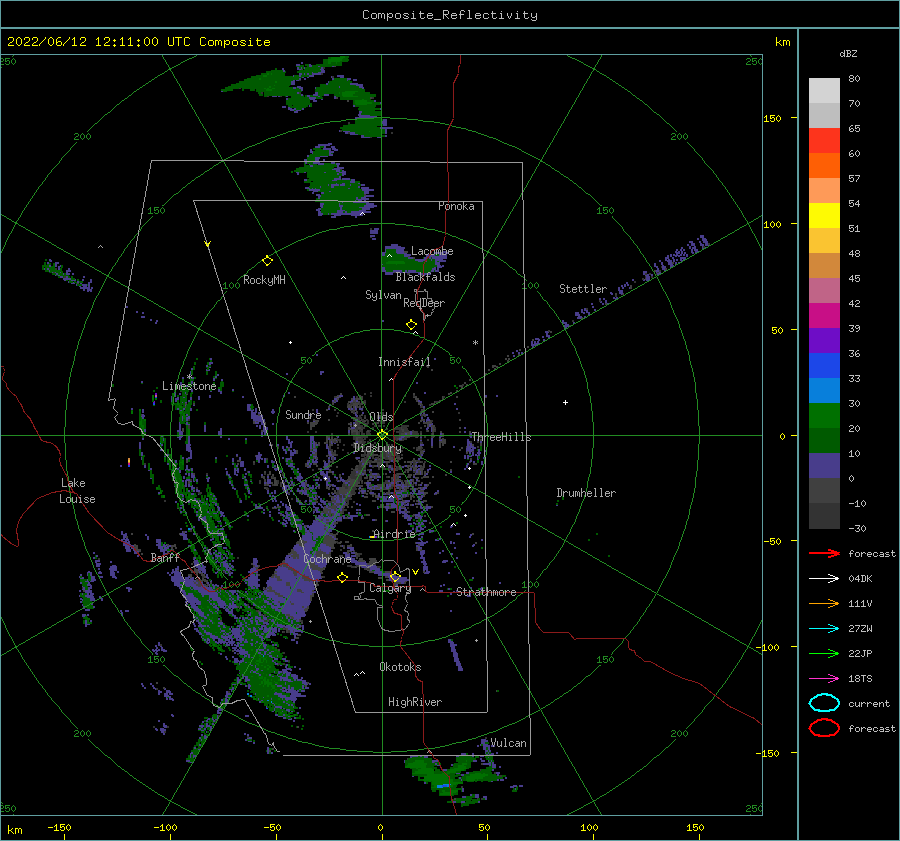Click the Okotoks town label

(400, 666)
